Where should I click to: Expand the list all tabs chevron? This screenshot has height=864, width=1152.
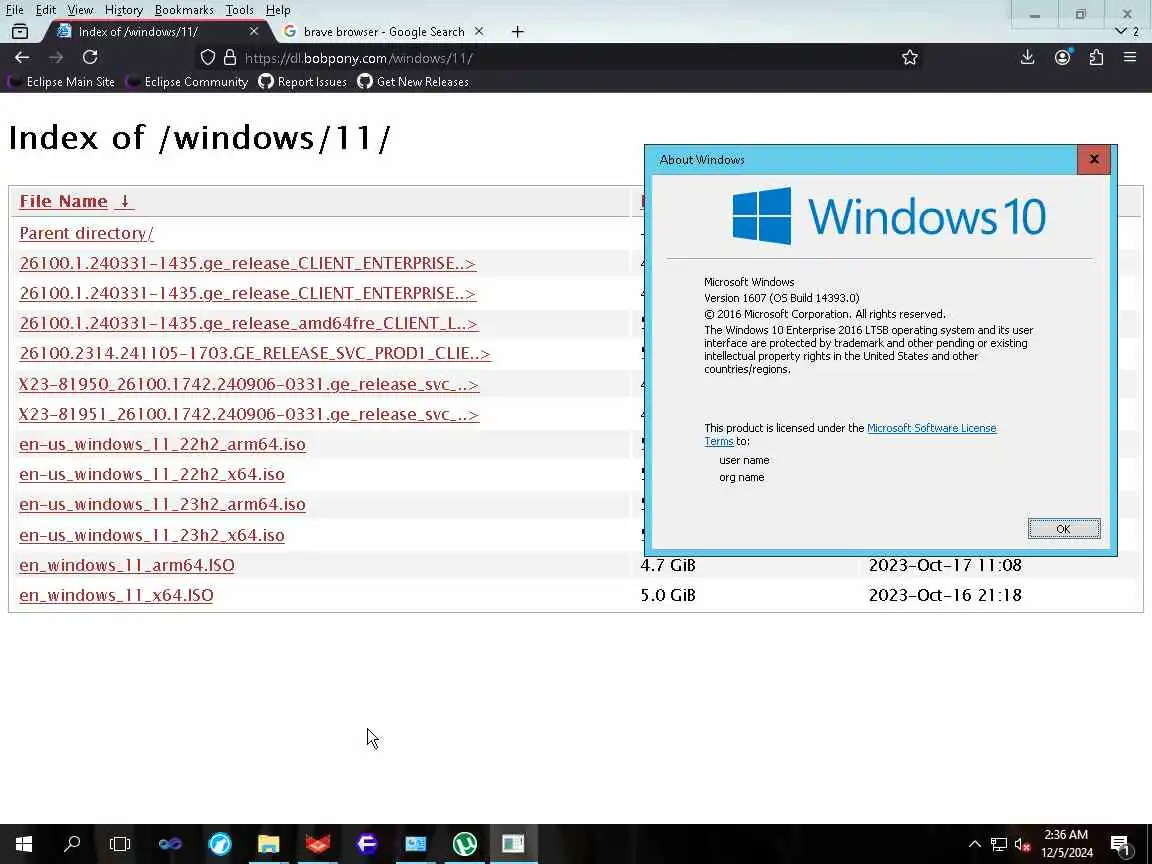point(1120,32)
